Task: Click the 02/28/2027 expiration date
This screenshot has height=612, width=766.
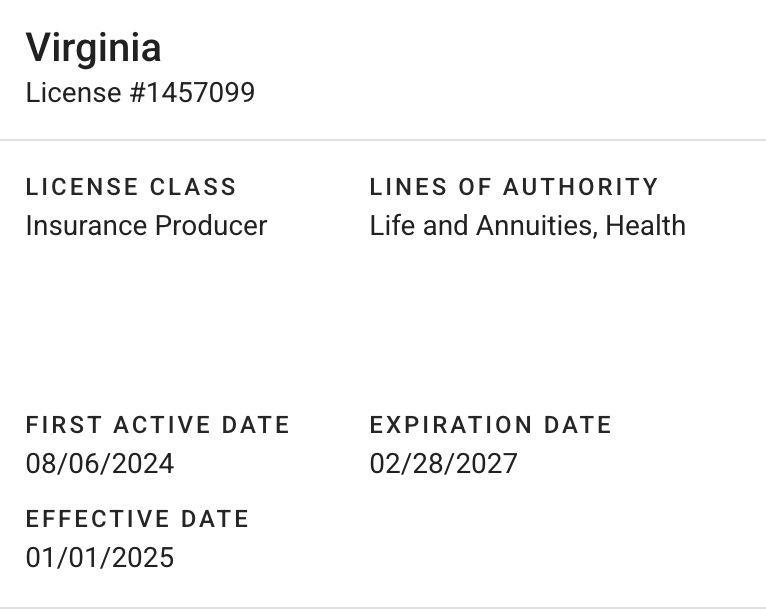Action: 443,464
